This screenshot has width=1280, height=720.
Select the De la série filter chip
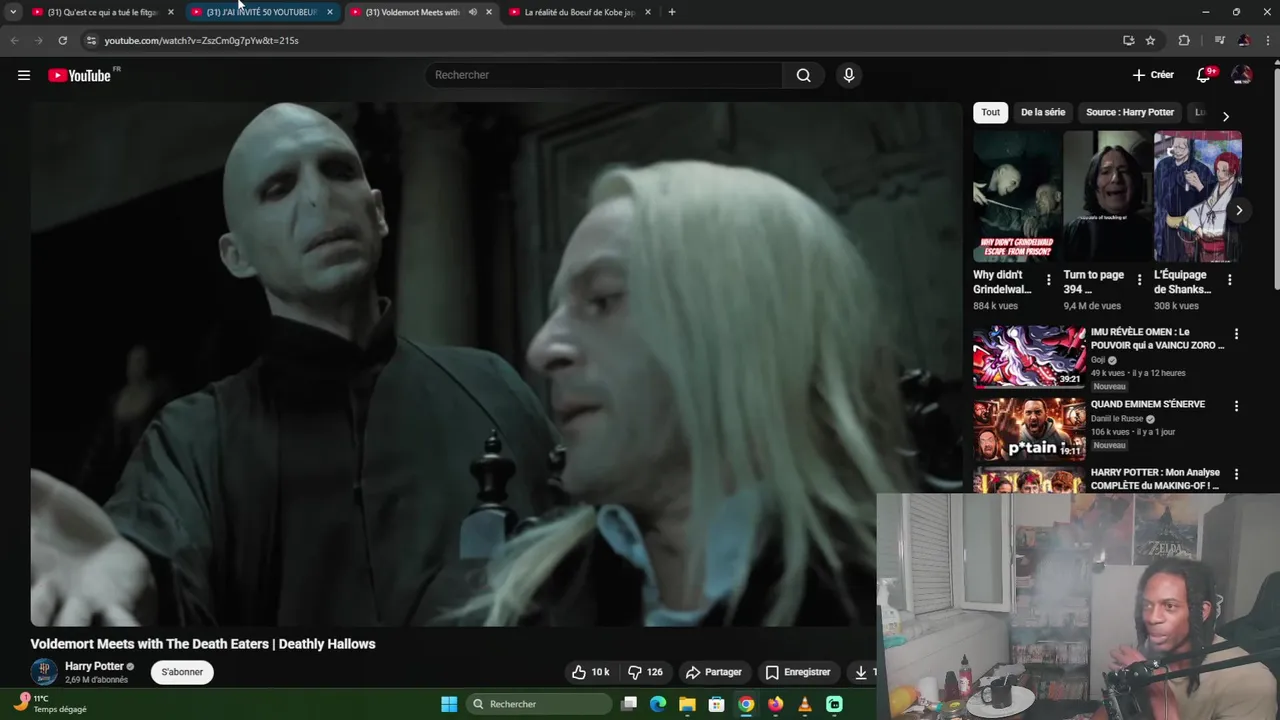click(1043, 112)
